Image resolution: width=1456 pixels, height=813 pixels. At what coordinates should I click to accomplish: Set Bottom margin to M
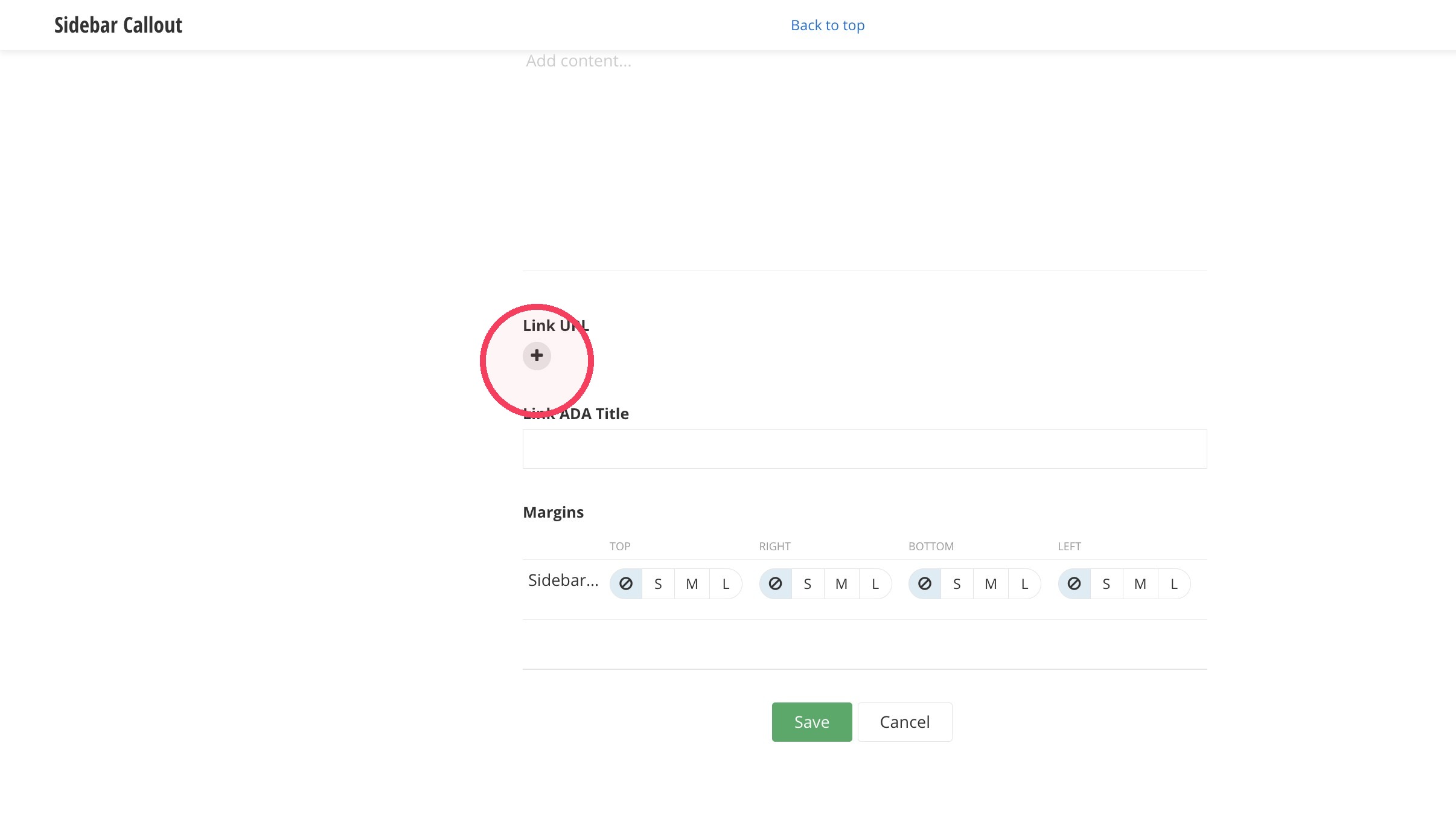(991, 584)
